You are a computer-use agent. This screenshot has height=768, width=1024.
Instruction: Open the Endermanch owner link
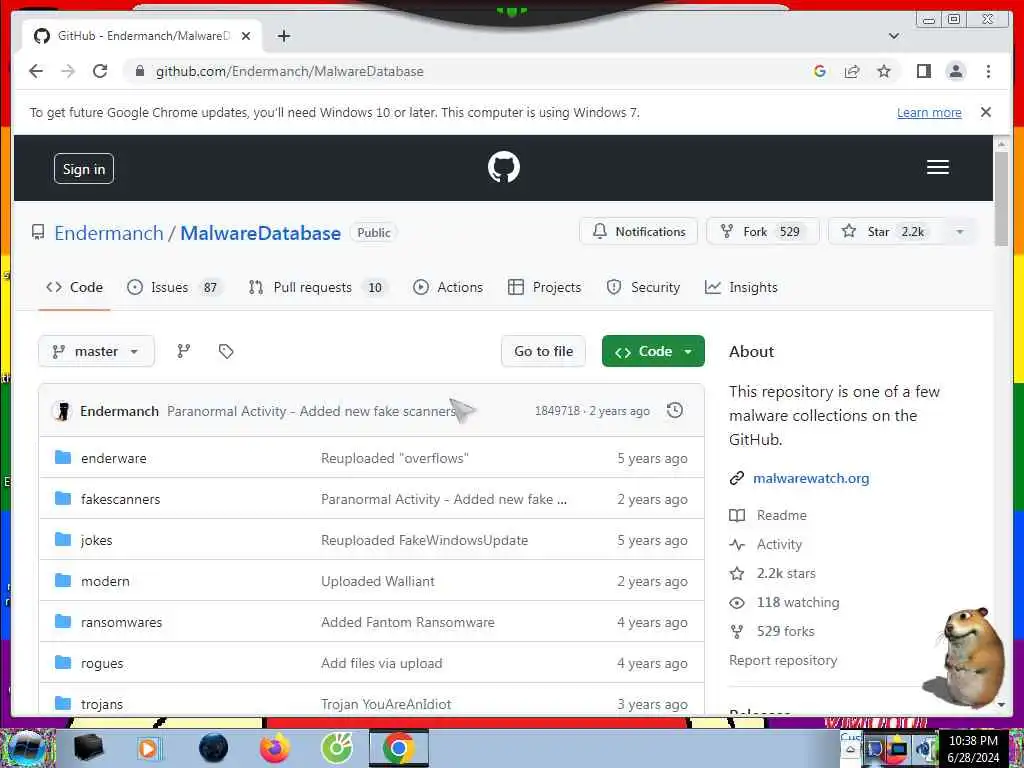[x=108, y=233]
